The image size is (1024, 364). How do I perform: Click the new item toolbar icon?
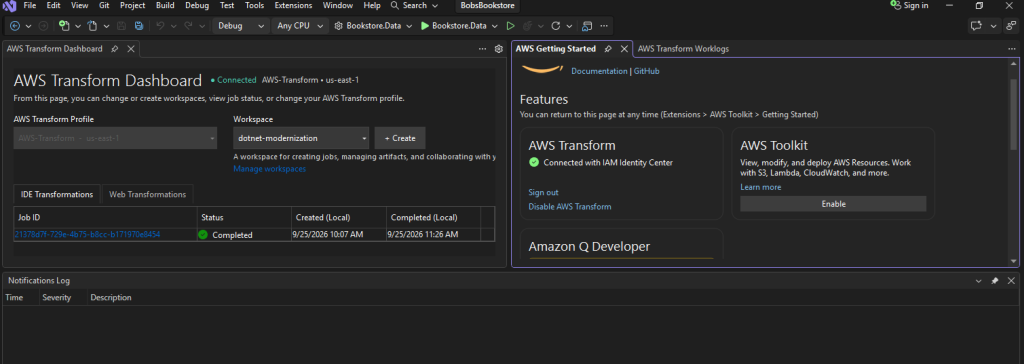pyautogui.click(x=64, y=26)
